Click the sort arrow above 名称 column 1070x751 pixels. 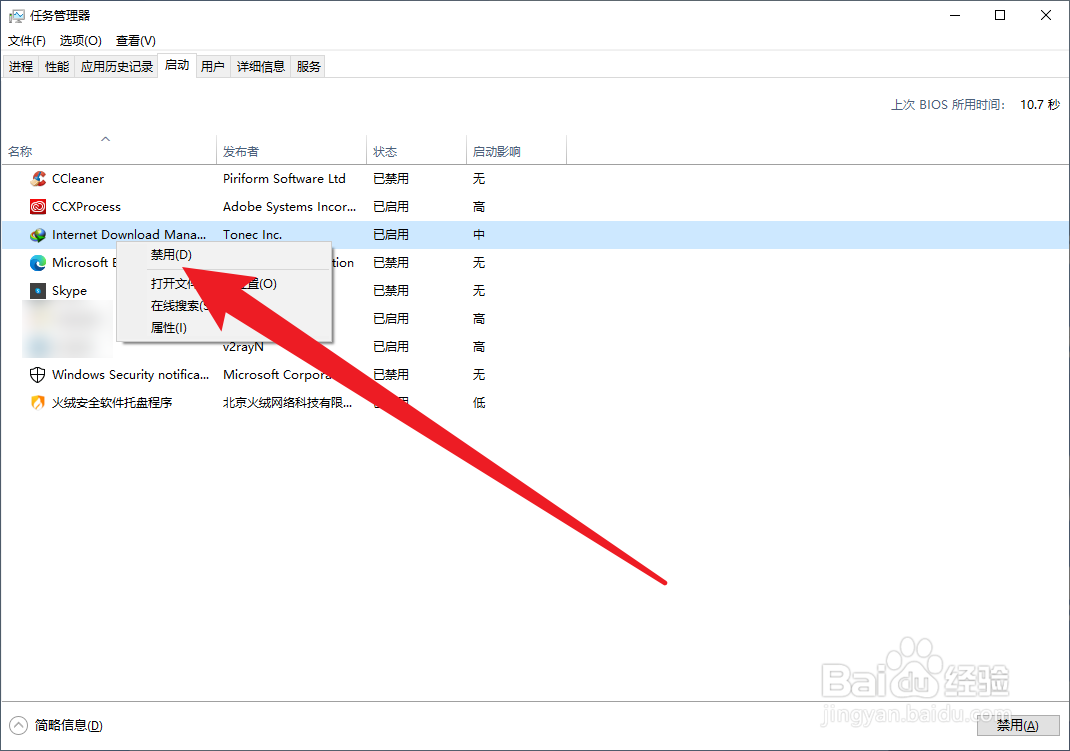(105, 139)
